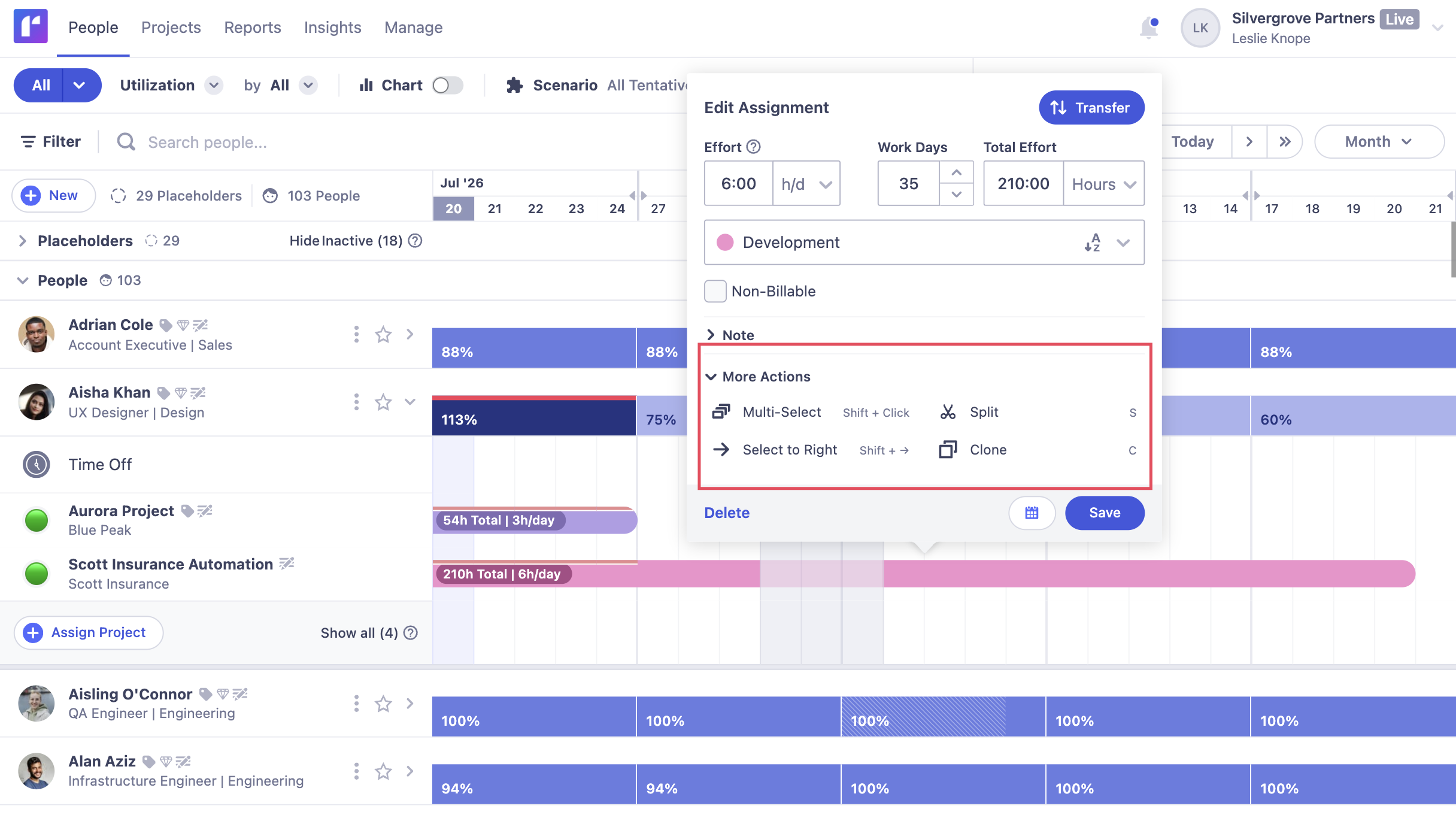This screenshot has height=818, width=1456.
Task: Increase Work Days with up stepper
Action: coord(957,172)
